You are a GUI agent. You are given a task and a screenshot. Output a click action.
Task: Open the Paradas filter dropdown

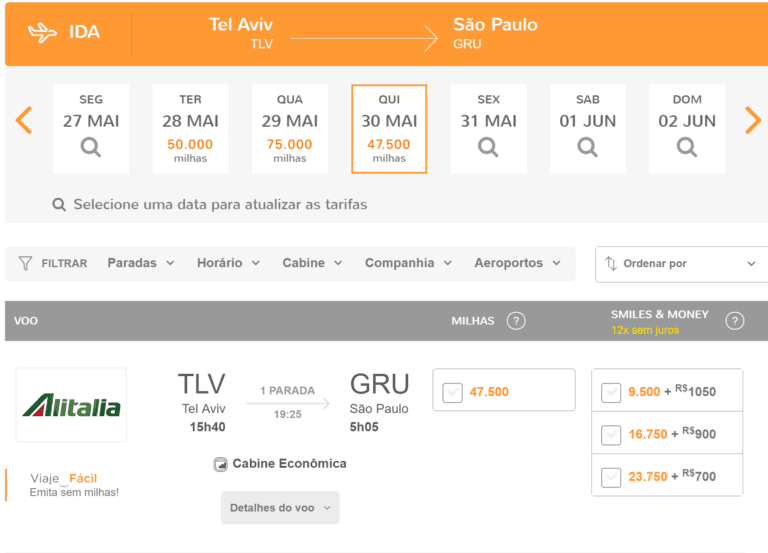pos(141,263)
